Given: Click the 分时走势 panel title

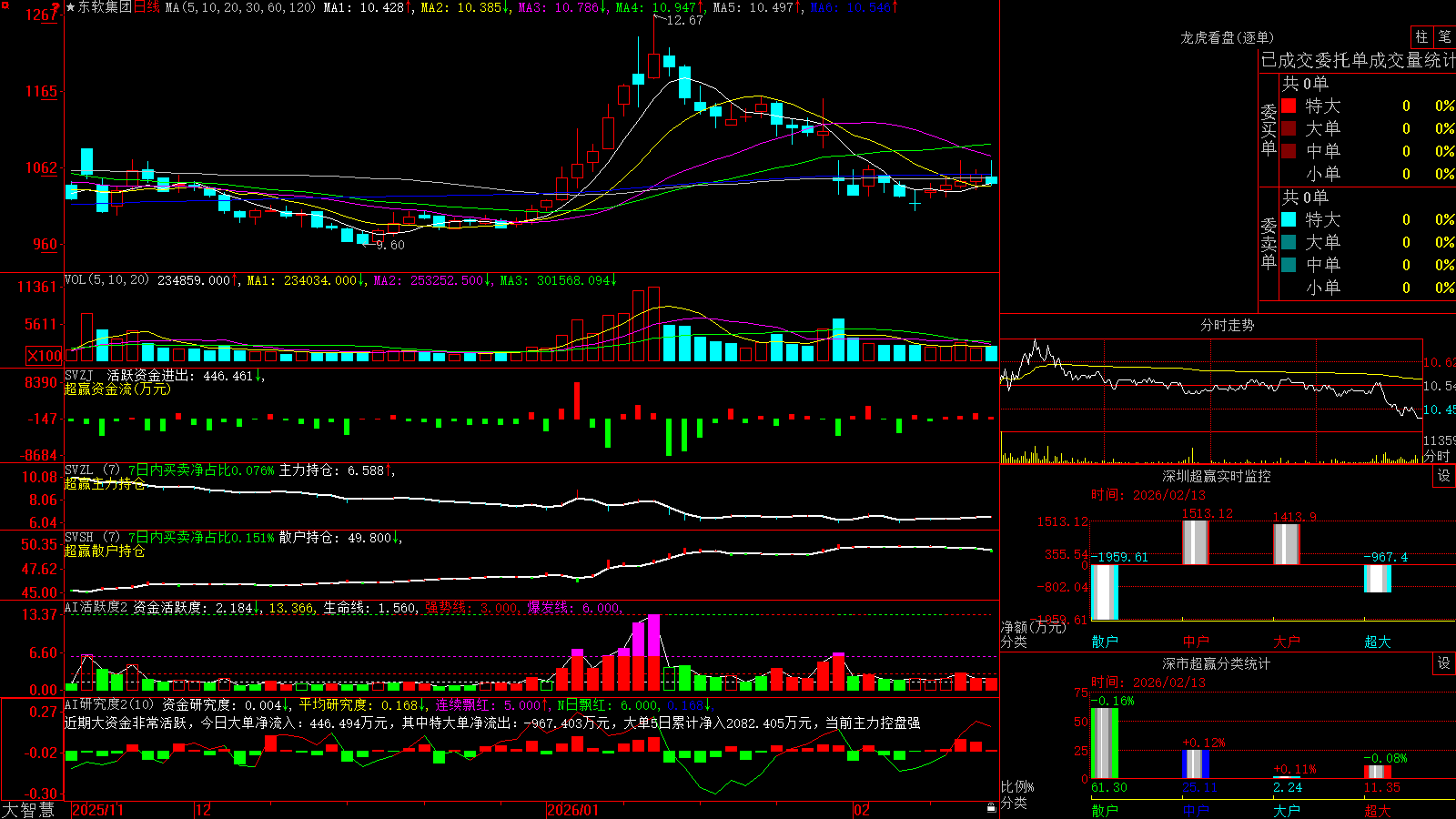Looking at the screenshot, I should click(1227, 325).
